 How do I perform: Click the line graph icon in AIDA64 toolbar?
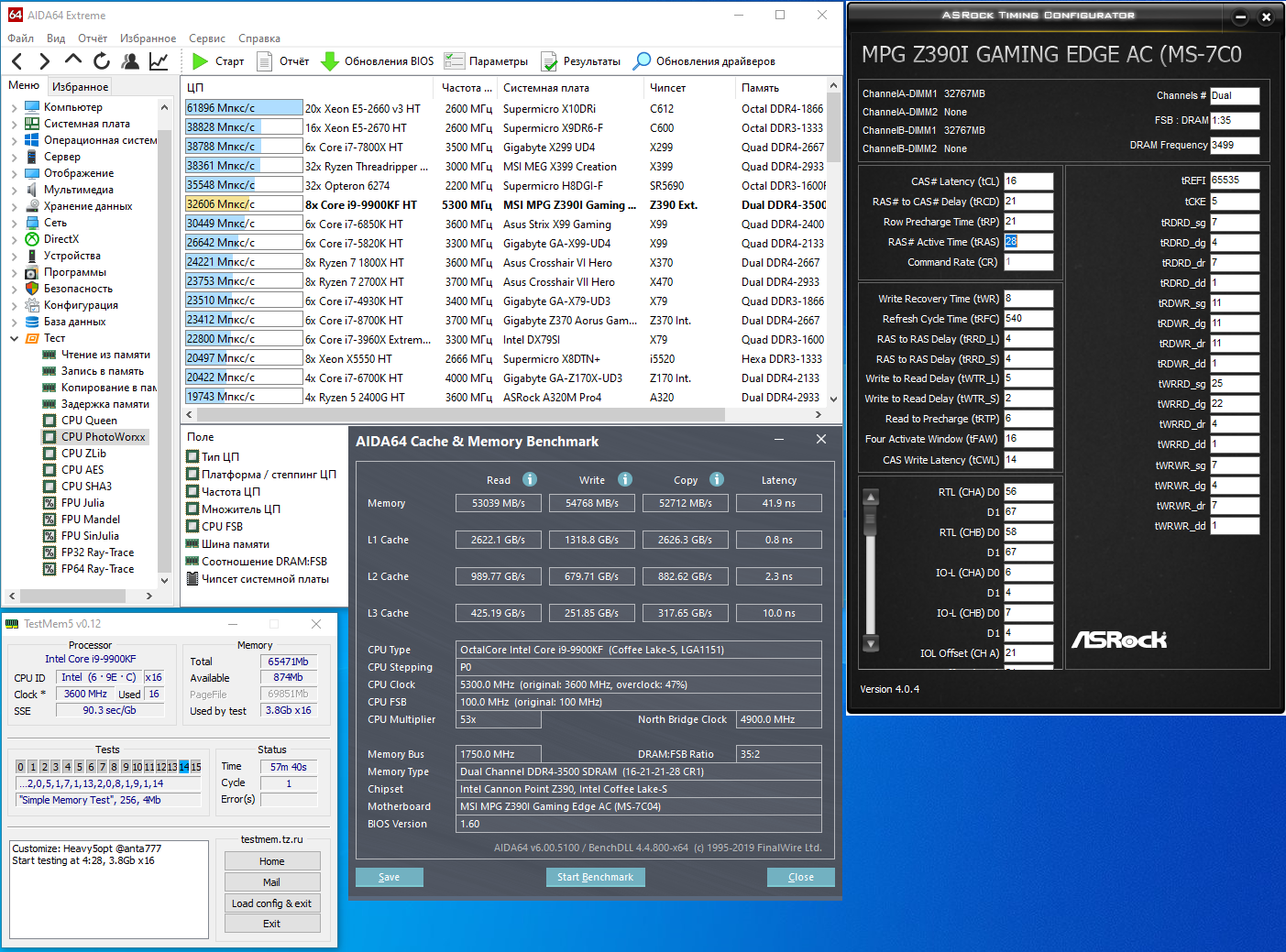tap(159, 61)
